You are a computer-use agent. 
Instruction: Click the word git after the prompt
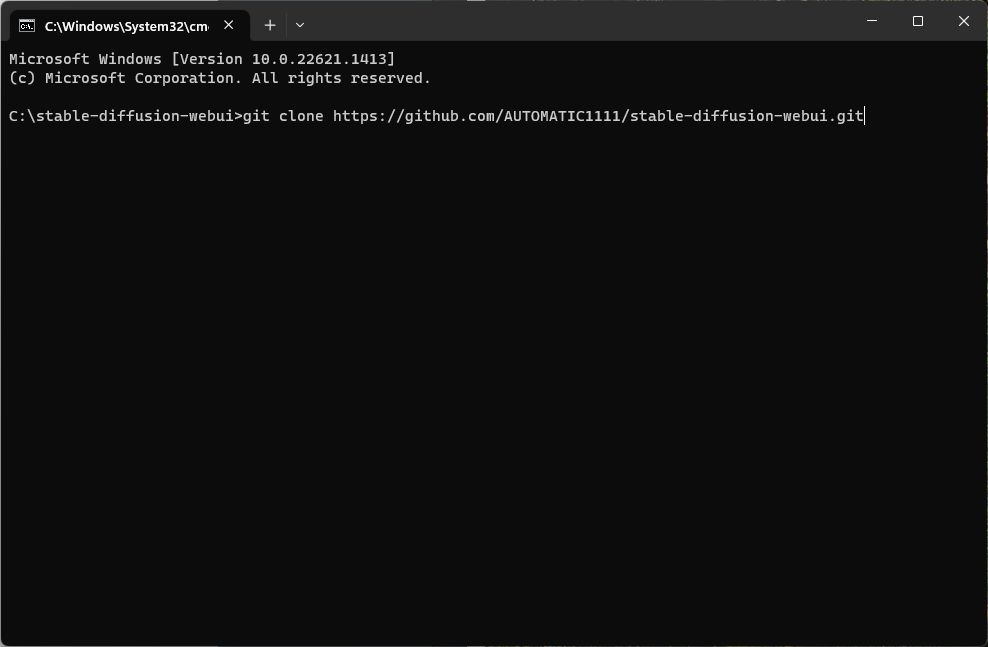coord(256,116)
